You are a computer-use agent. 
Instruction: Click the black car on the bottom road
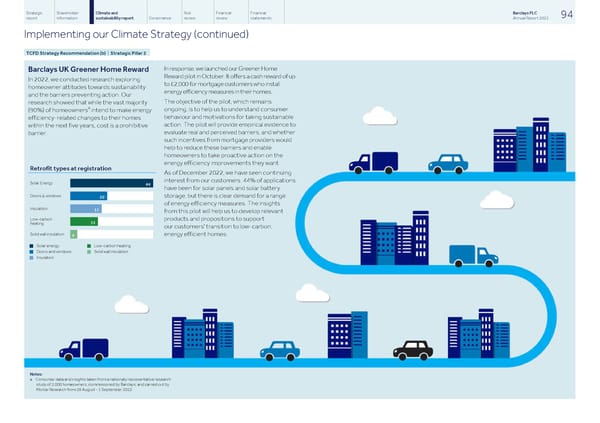pos(412,350)
